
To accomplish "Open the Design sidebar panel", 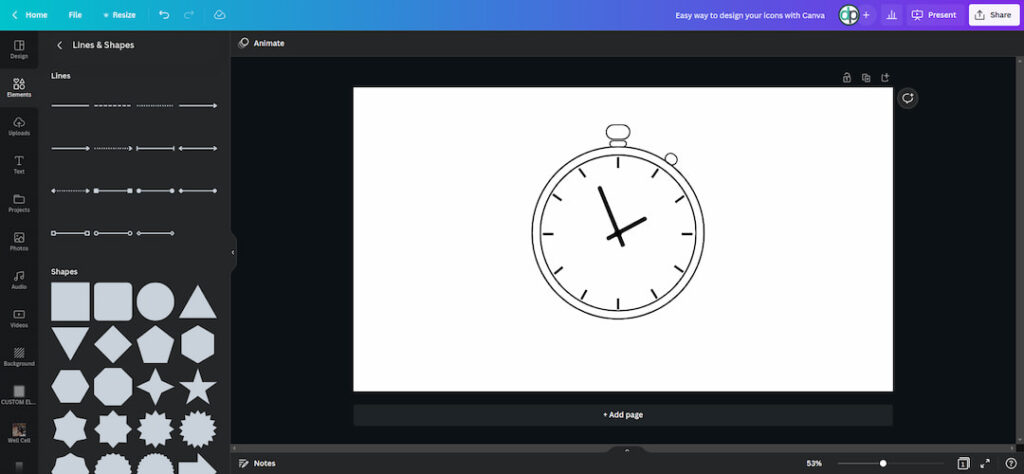I will (x=19, y=50).
